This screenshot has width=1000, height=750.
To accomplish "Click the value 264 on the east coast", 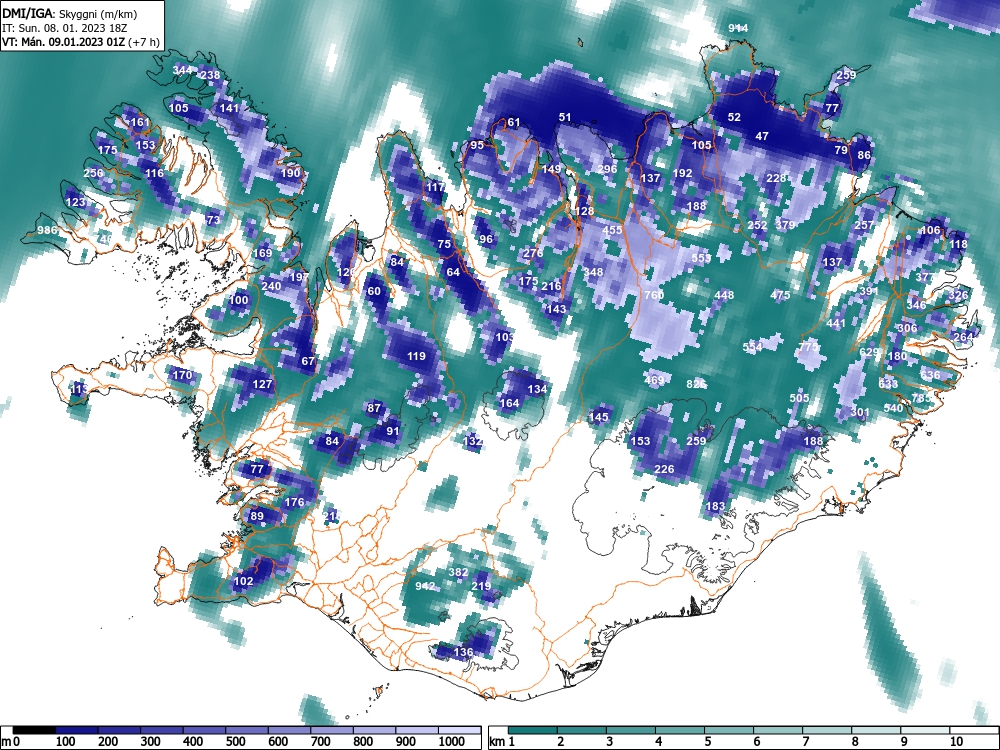I will click(963, 337).
